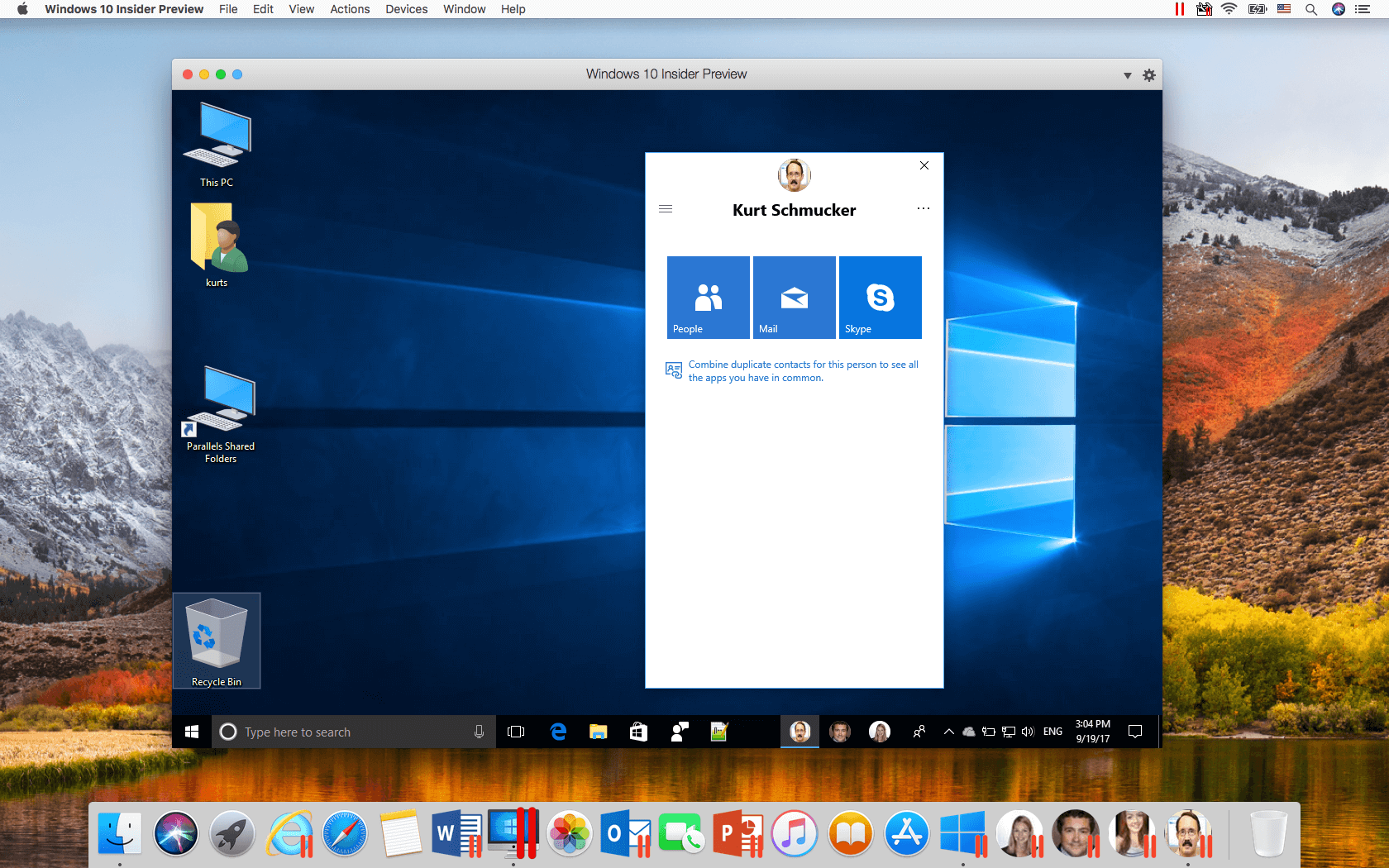Open the Apple menu
This screenshot has width=1389, height=868.
tap(22, 9)
